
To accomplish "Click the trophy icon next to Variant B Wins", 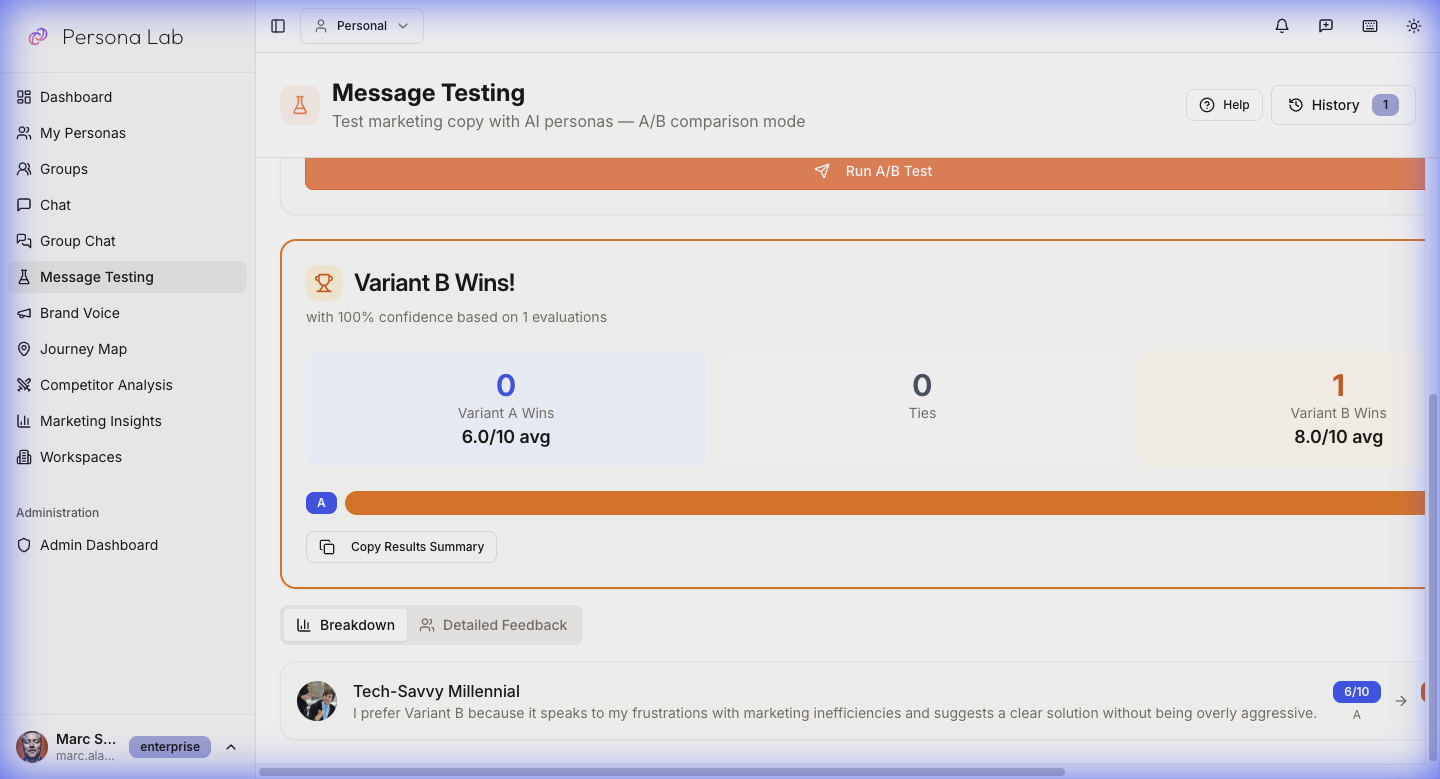I will pos(324,283).
